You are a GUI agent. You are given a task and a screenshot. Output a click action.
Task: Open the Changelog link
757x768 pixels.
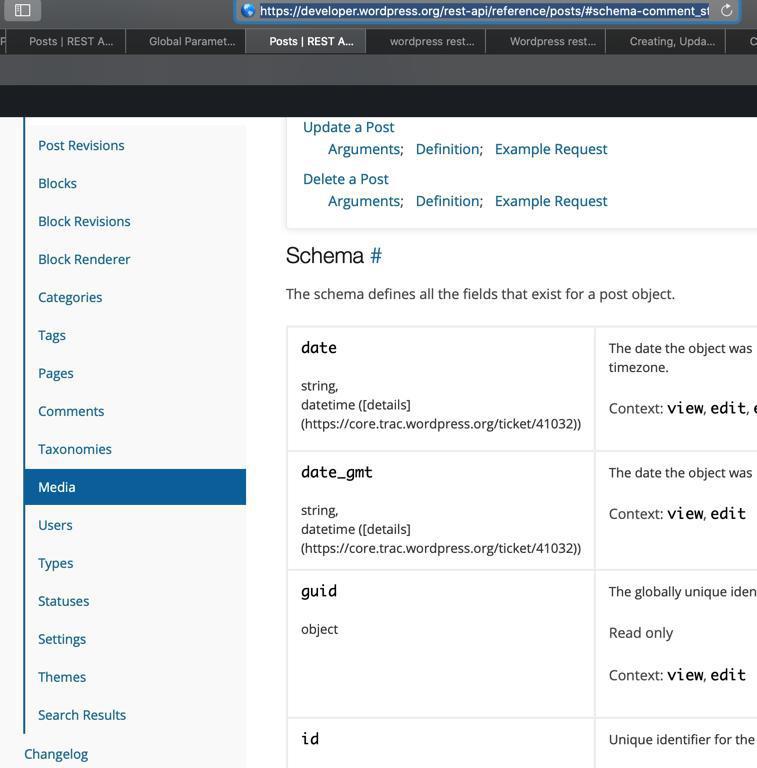[56, 754]
